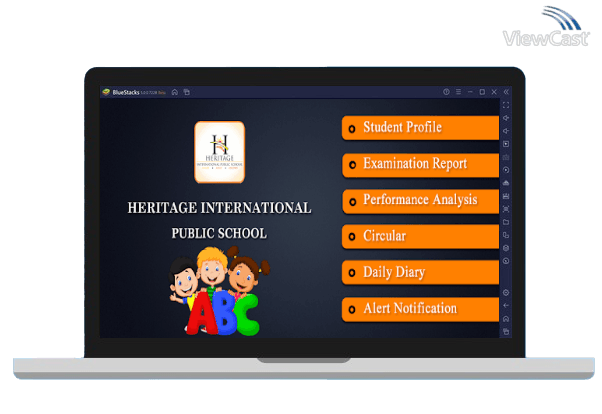602x414 pixels.
Task: Close the BlueStacks window
Action: click(x=494, y=92)
